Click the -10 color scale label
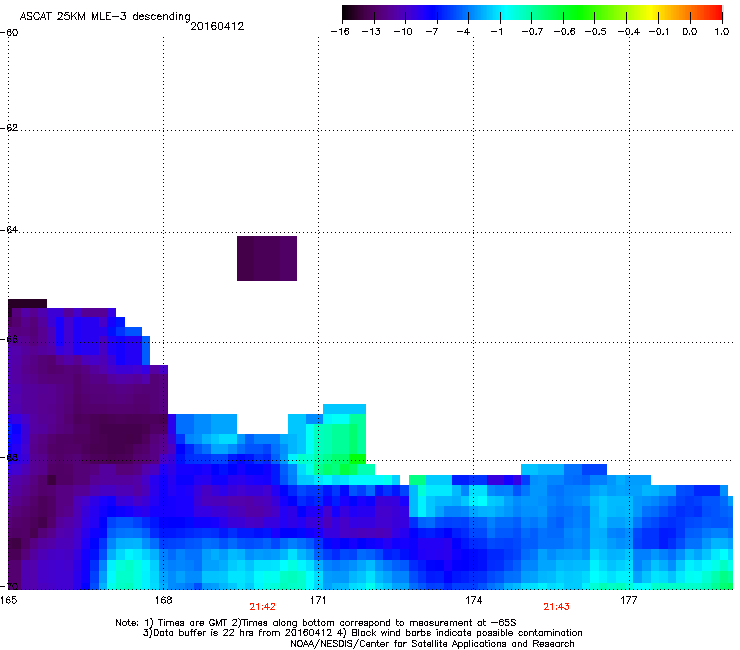The width and height of the screenshot is (740, 650). click(403, 32)
